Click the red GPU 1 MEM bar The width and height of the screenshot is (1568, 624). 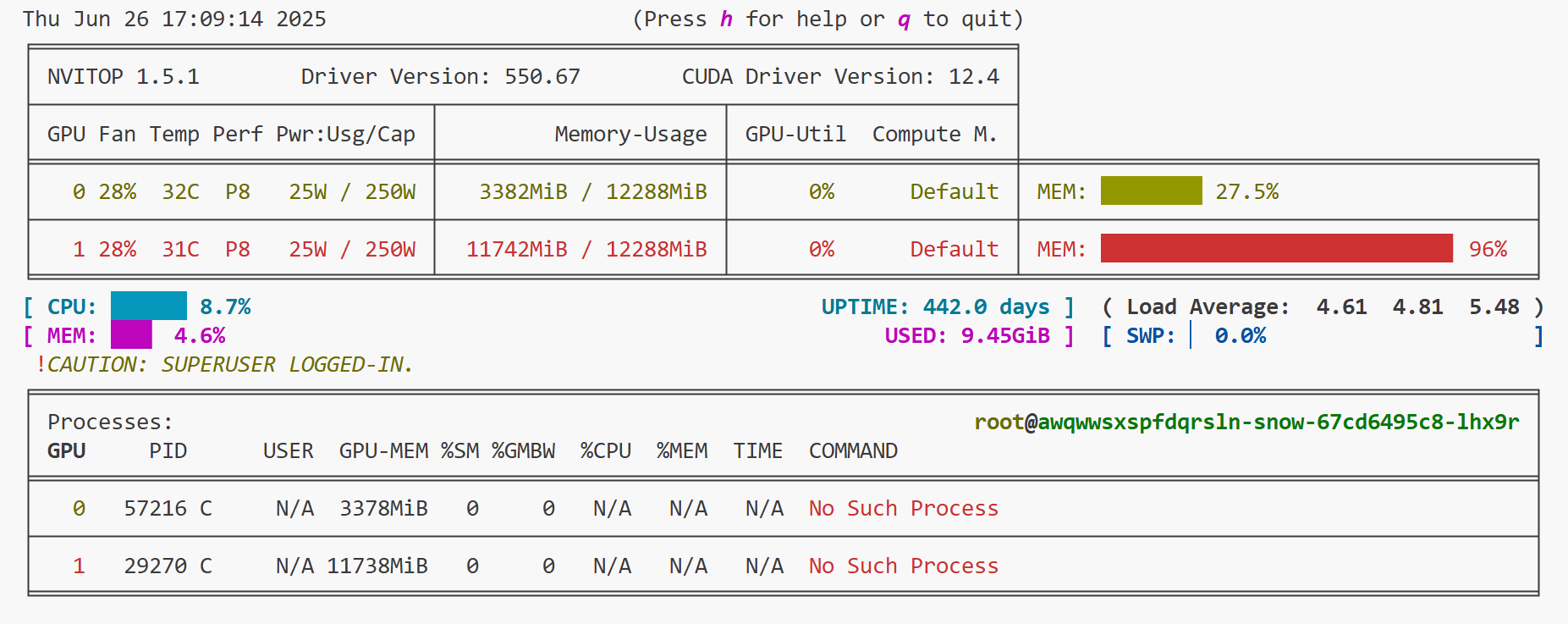[1276, 248]
